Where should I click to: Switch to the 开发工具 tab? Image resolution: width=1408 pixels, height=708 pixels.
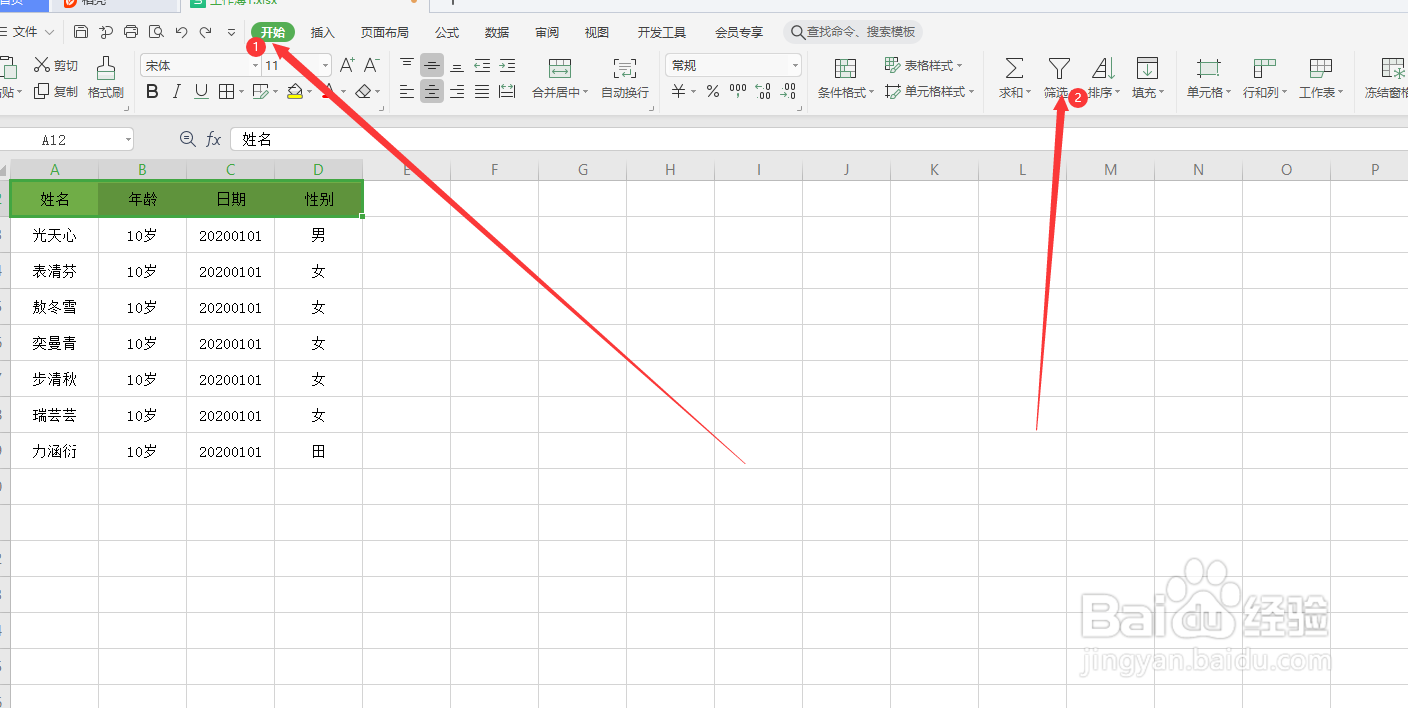(662, 32)
